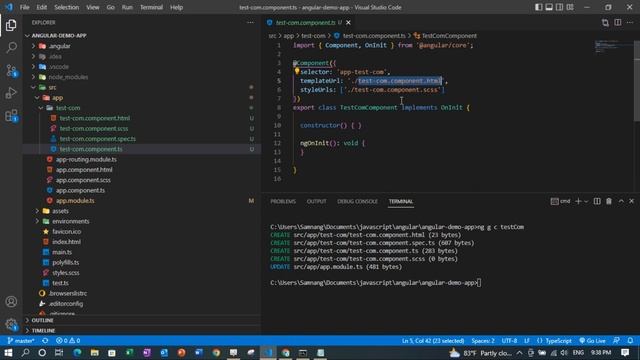The height and width of the screenshot is (360, 640).
Task: Toggle the panel layout button
Action: click(549, 7)
